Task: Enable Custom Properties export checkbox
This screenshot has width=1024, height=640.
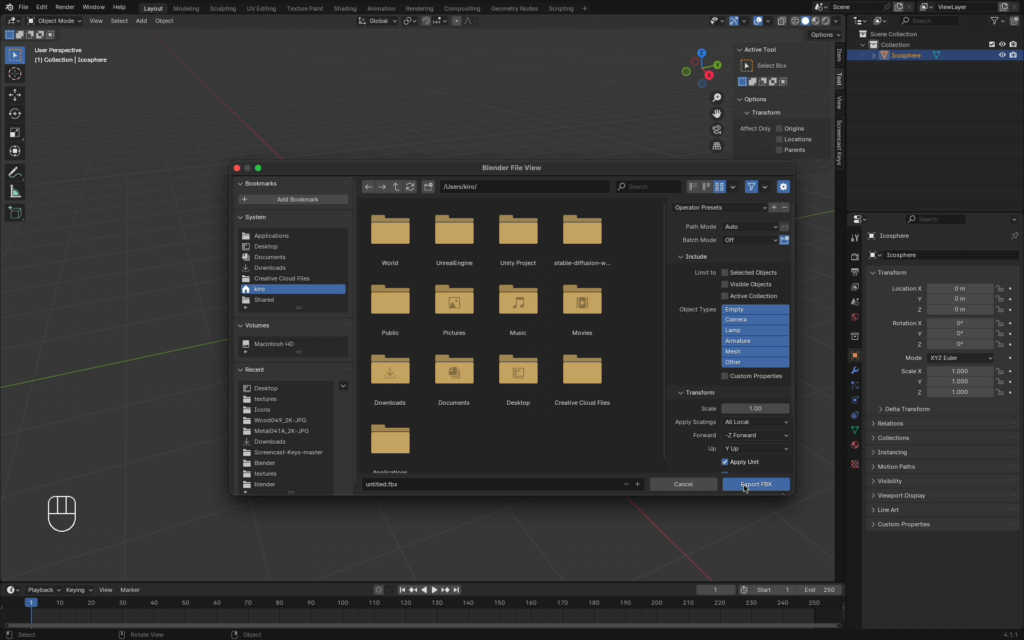Action: tap(724, 376)
